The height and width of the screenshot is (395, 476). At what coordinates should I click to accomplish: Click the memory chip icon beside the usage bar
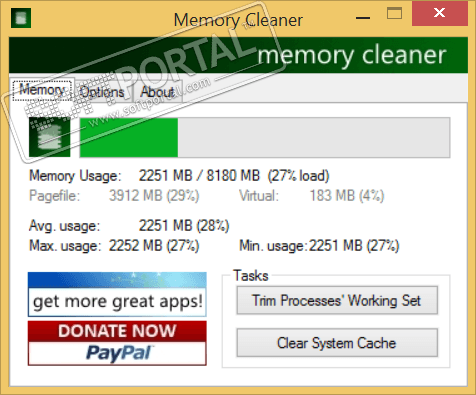pos(50,137)
